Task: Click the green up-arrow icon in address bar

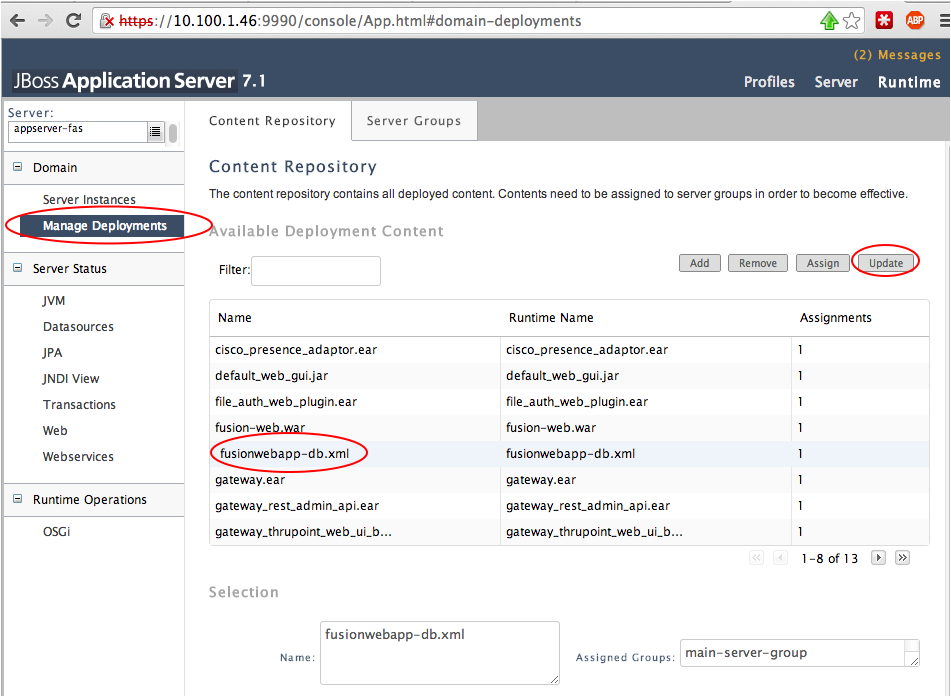Action: coord(829,21)
